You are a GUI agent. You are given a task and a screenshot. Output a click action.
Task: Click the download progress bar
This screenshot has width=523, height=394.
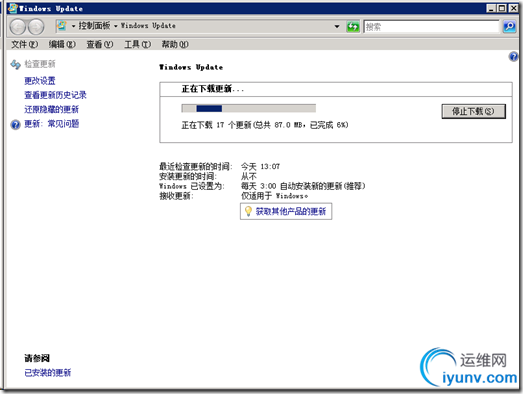click(248, 108)
